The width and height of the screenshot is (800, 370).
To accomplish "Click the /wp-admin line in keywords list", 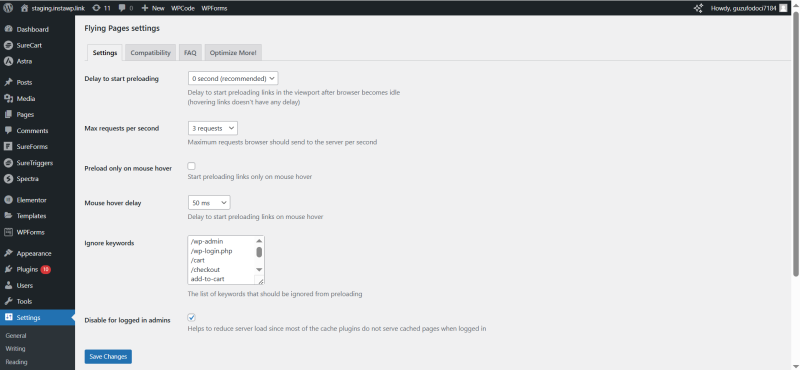I will tap(207, 241).
